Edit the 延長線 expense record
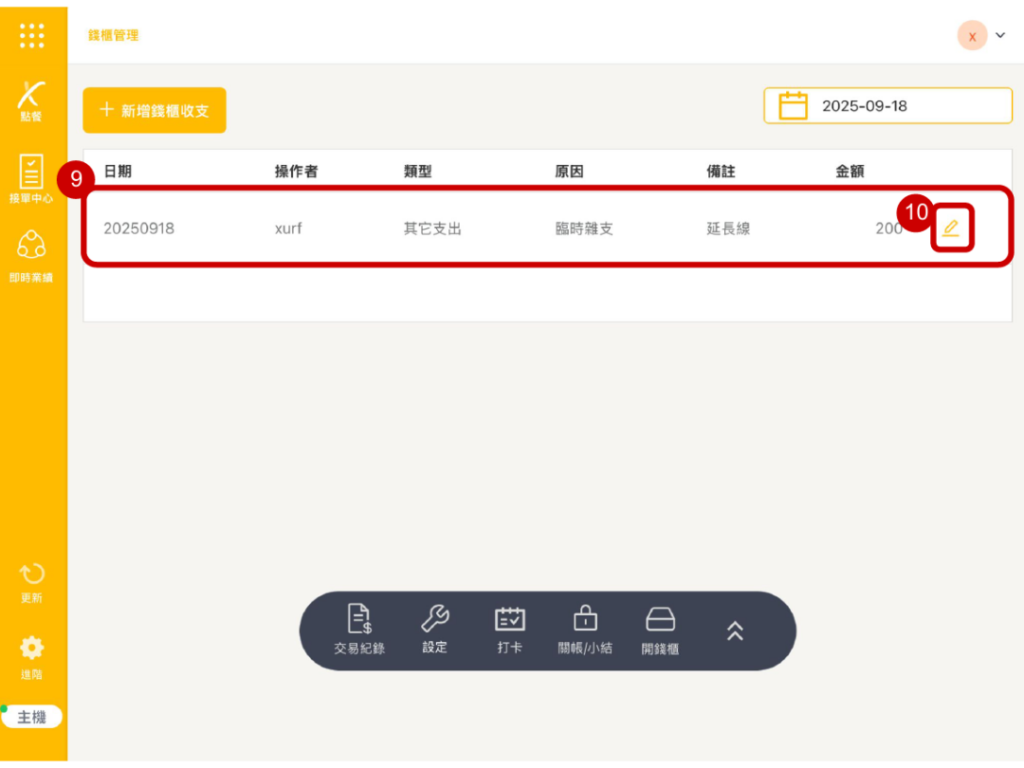The image size is (1024, 768). click(x=951, y=229)
